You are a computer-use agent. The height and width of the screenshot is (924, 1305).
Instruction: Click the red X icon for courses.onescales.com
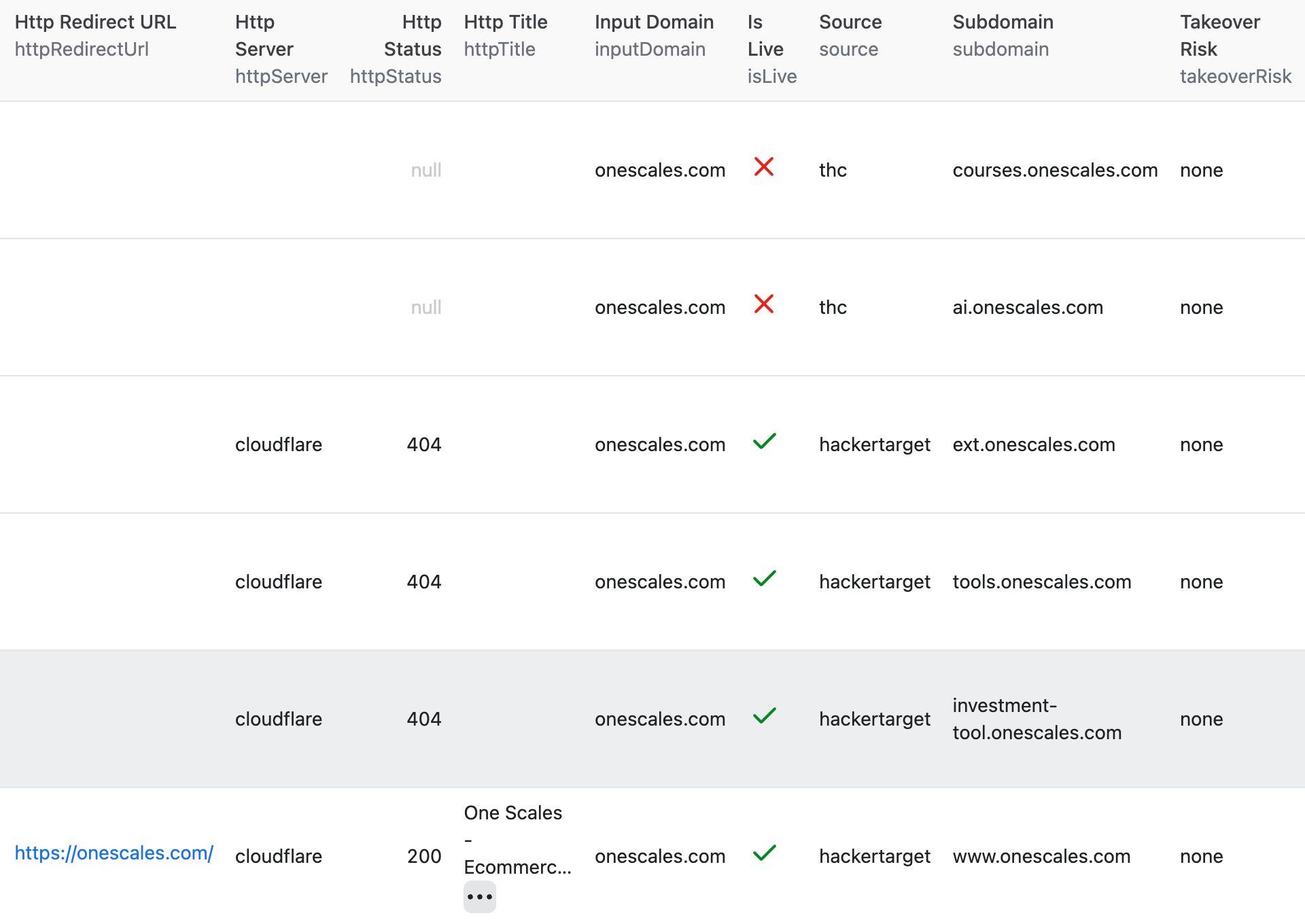tap(765, 168)
